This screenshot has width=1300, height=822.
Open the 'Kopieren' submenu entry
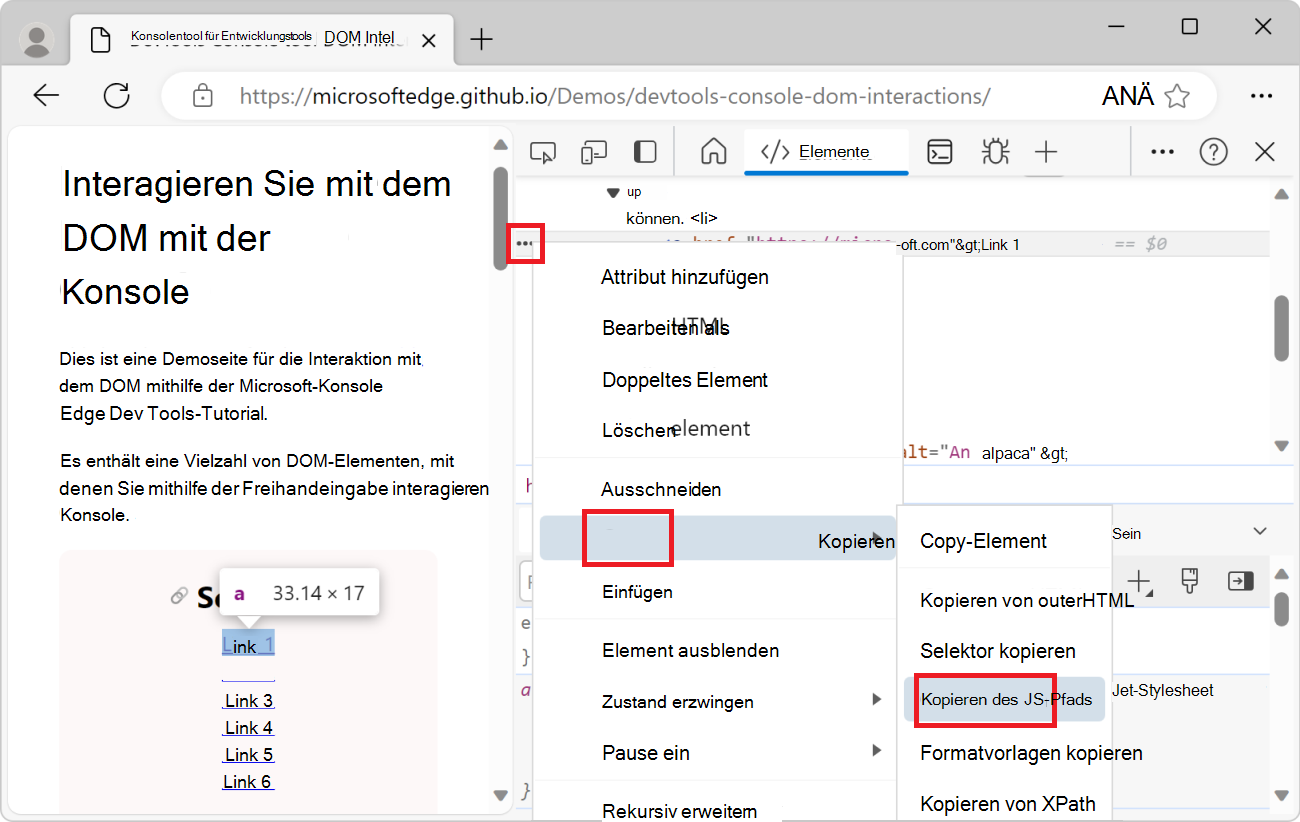click(x=718, y=539)
